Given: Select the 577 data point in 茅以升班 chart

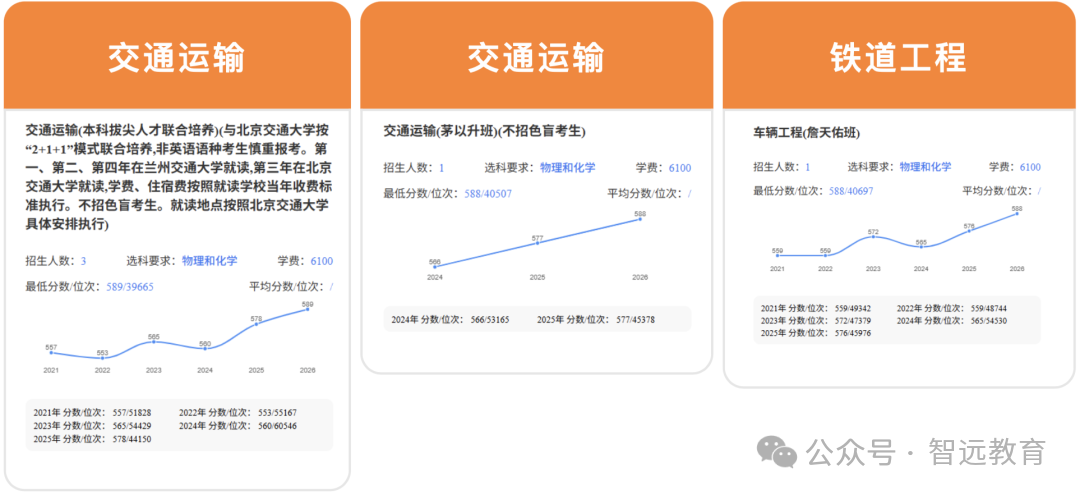Looking at the screenshot, I should pyautogui.click(x=537, y=243).
